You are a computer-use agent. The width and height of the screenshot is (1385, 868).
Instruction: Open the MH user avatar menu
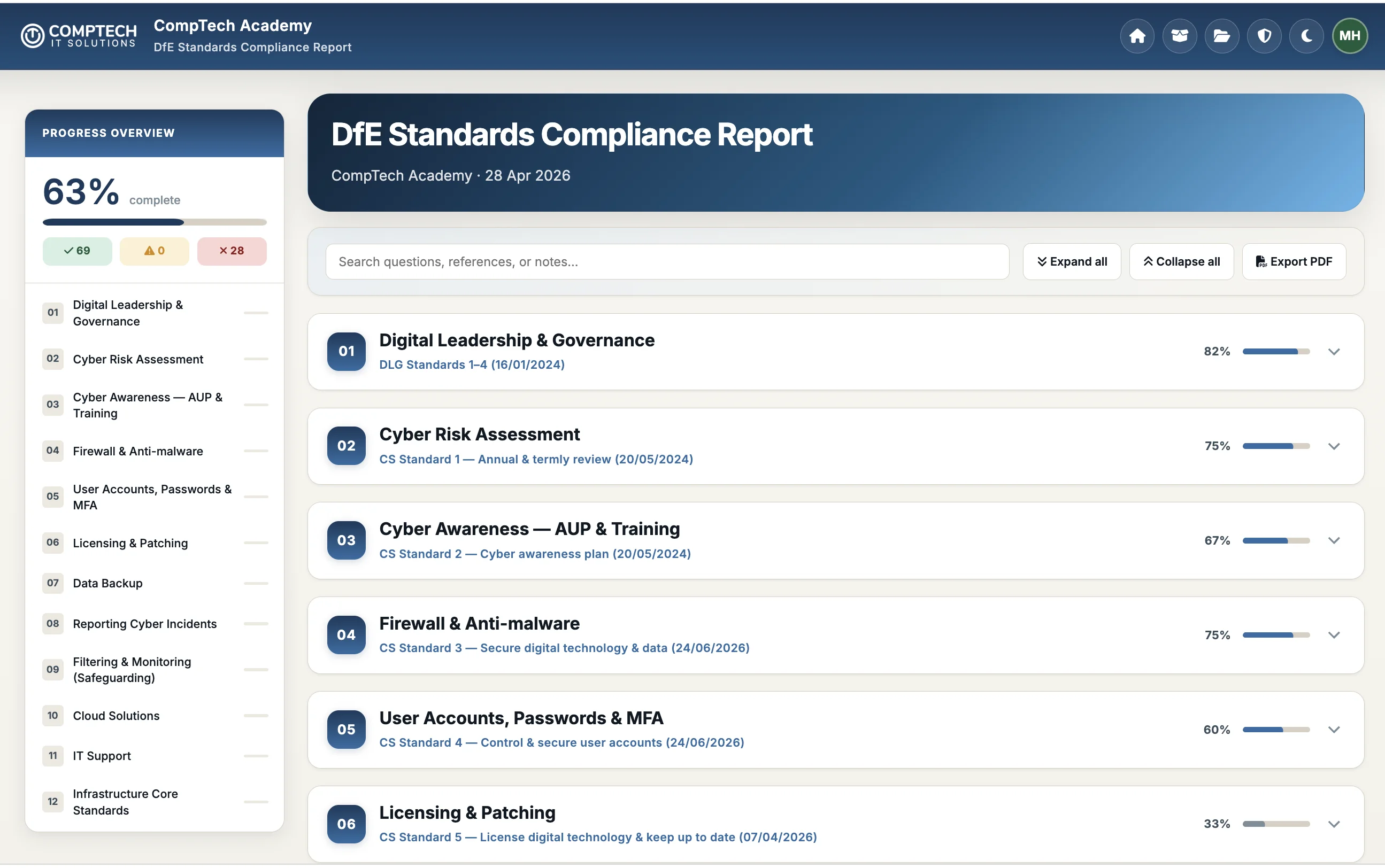pos(1349,36)
